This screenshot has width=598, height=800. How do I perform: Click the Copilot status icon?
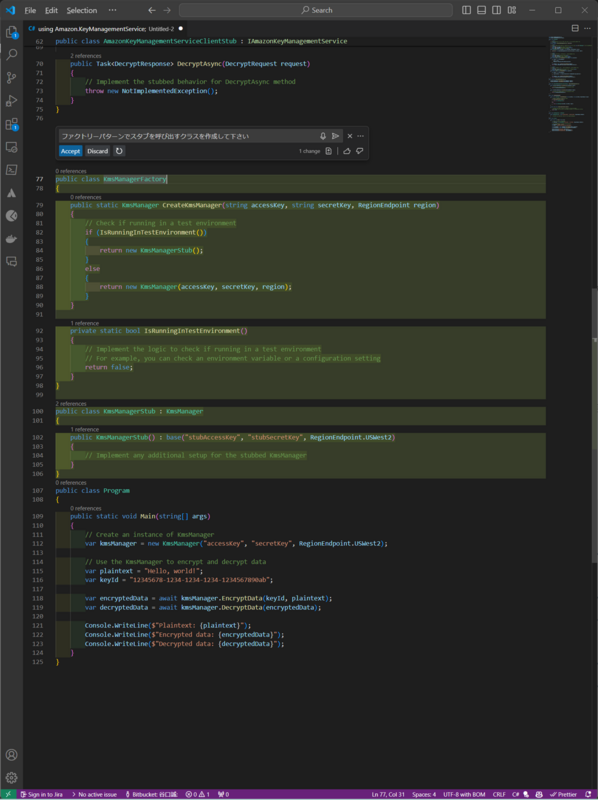coord(540,794)
